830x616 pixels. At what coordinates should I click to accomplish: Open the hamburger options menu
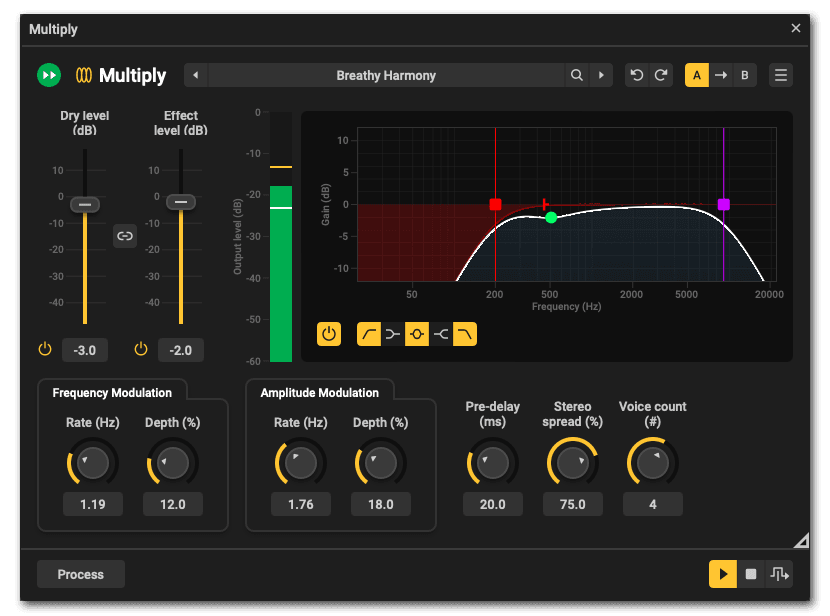pyautogui.click(x=781, y=75)
